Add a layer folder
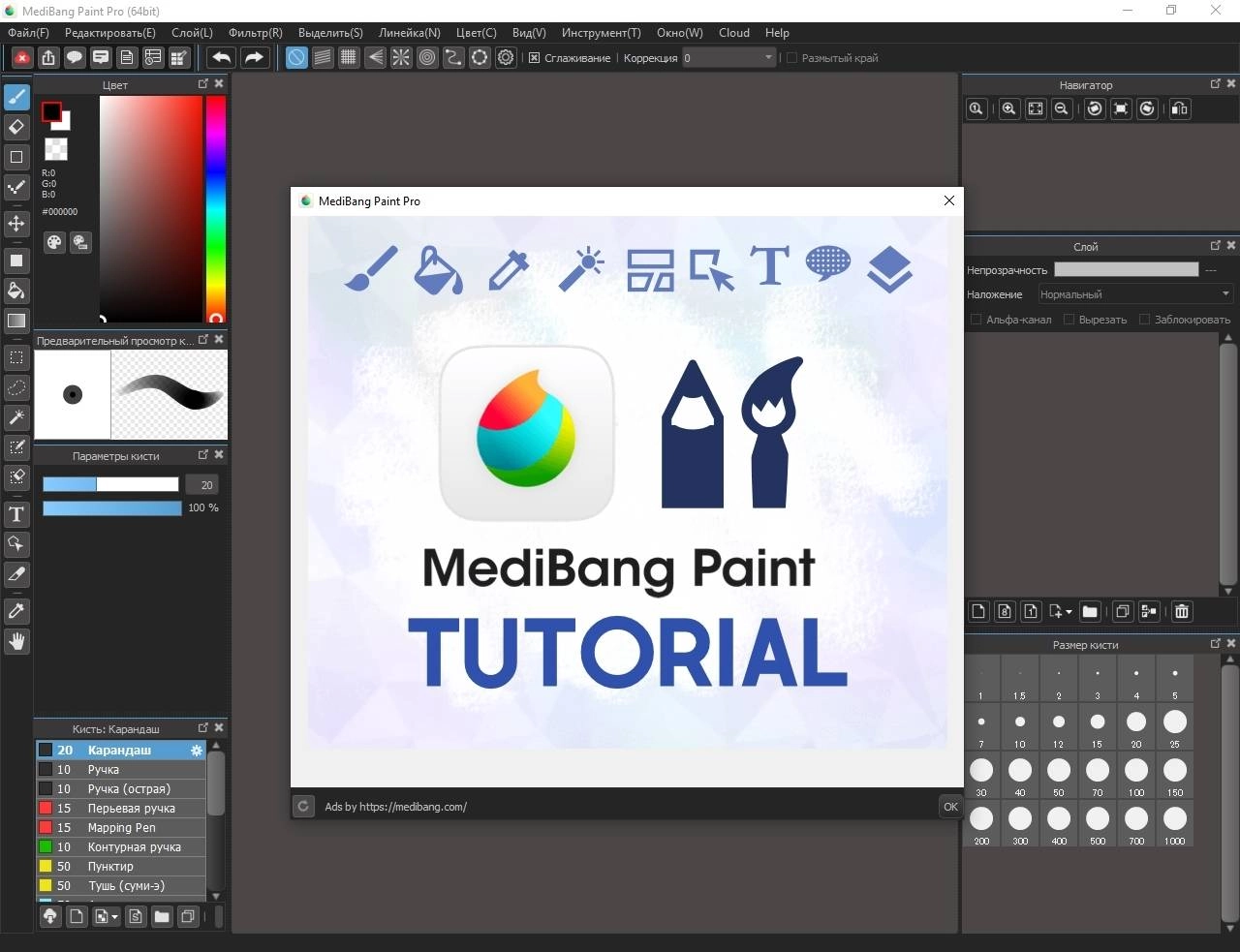Viewport: 1240px width, 952px height. coord(1090,611)
